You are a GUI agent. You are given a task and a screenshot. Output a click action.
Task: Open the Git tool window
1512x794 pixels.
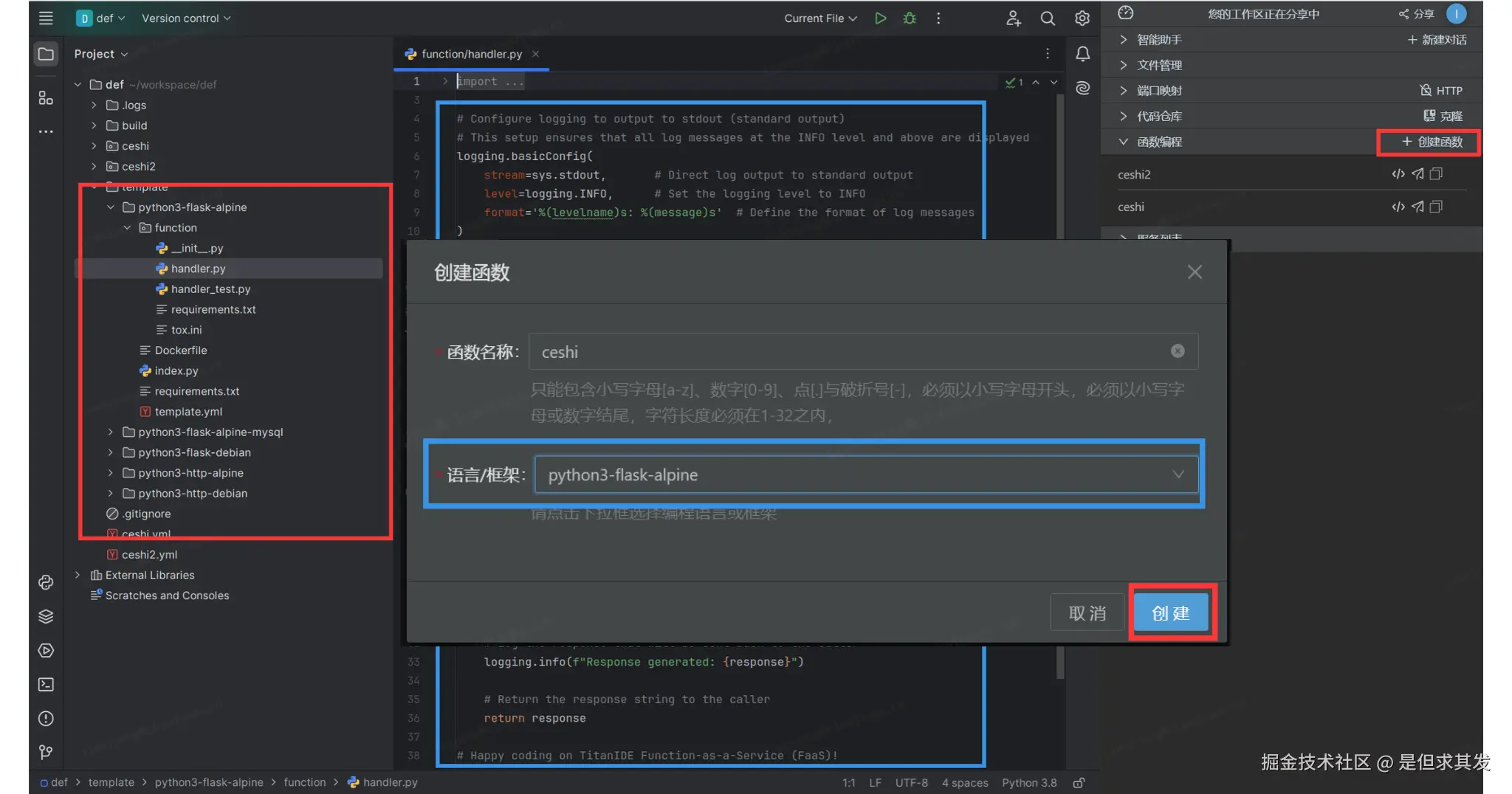(x=46, y=752)
